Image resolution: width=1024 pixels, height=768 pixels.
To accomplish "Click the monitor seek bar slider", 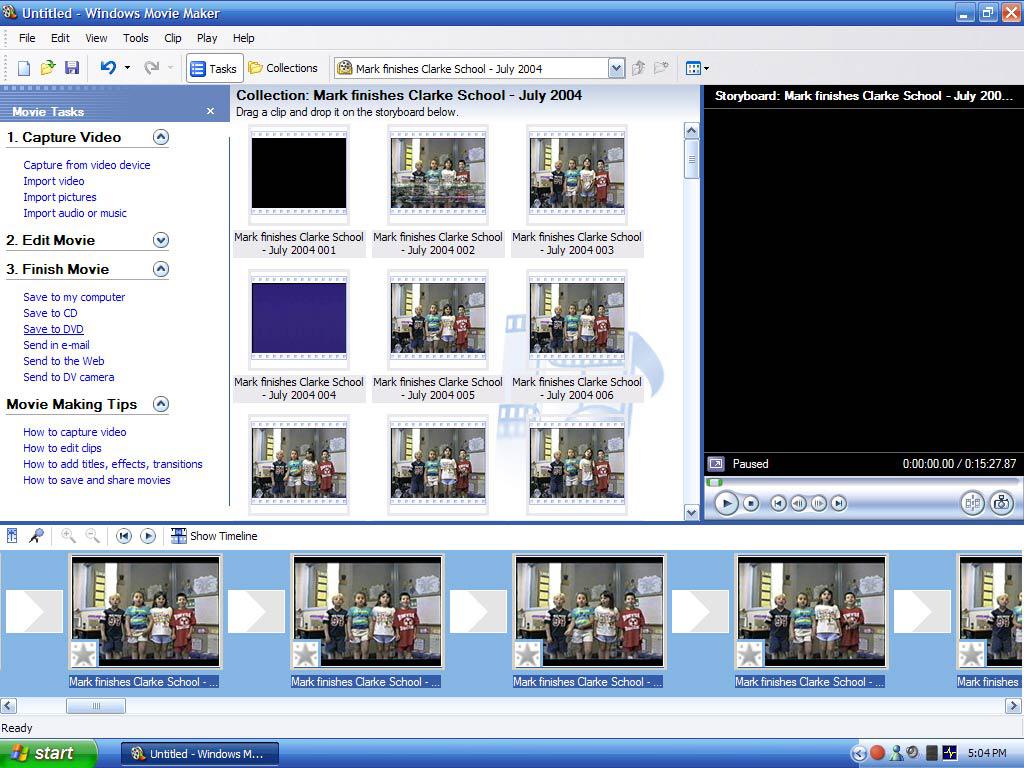I will [715, 483].
